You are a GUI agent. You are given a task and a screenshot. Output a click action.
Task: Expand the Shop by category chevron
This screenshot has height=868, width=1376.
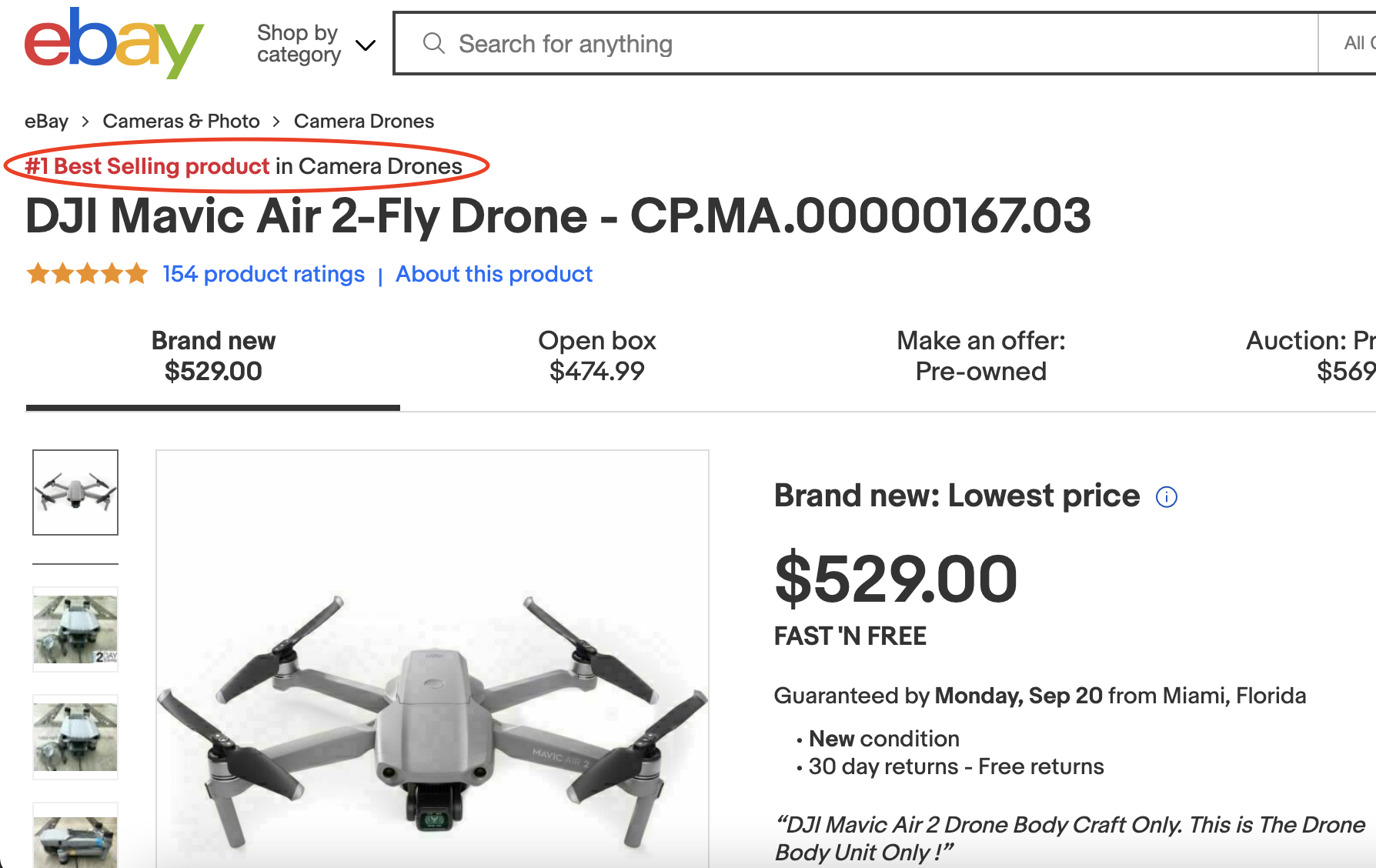point(366,45)
